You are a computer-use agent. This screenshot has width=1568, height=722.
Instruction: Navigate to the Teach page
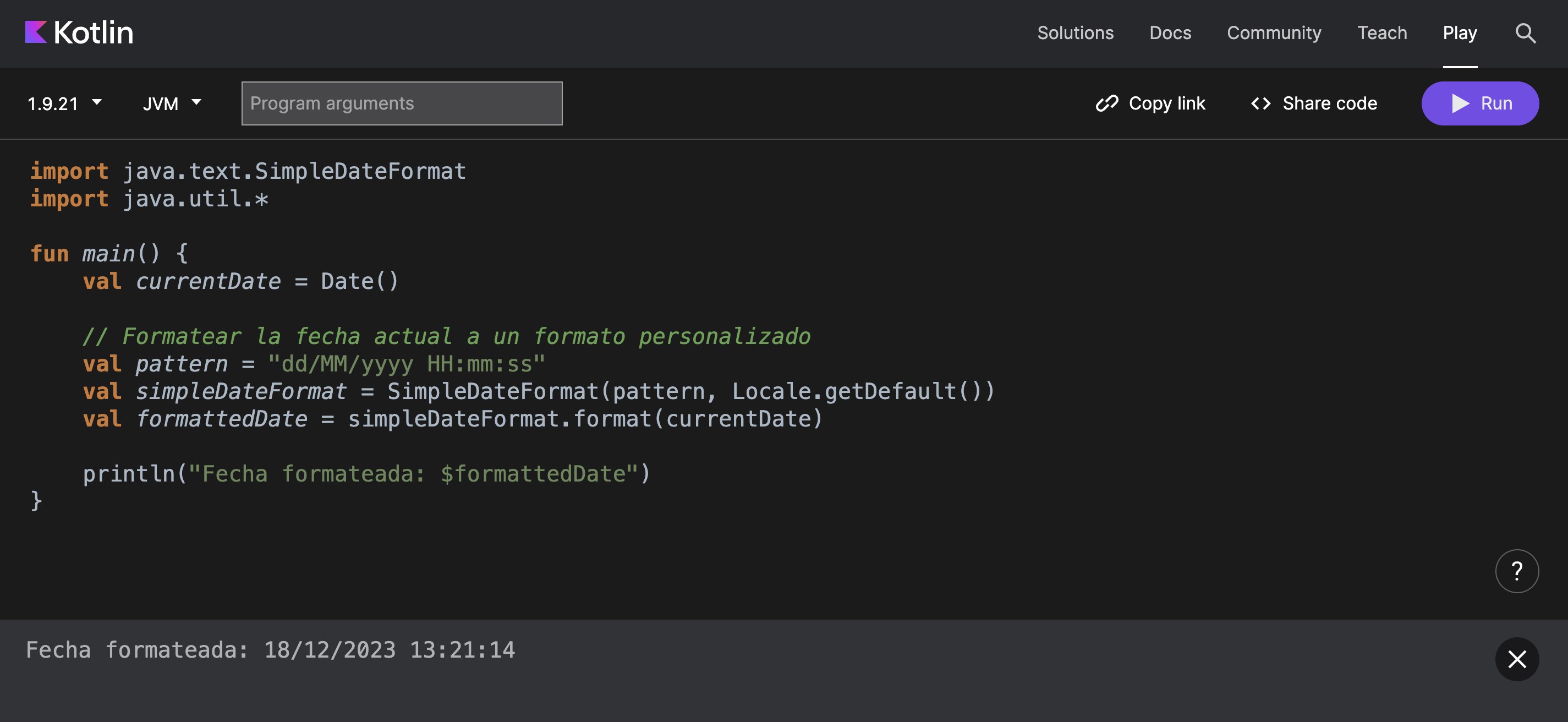pos(1381,33)
